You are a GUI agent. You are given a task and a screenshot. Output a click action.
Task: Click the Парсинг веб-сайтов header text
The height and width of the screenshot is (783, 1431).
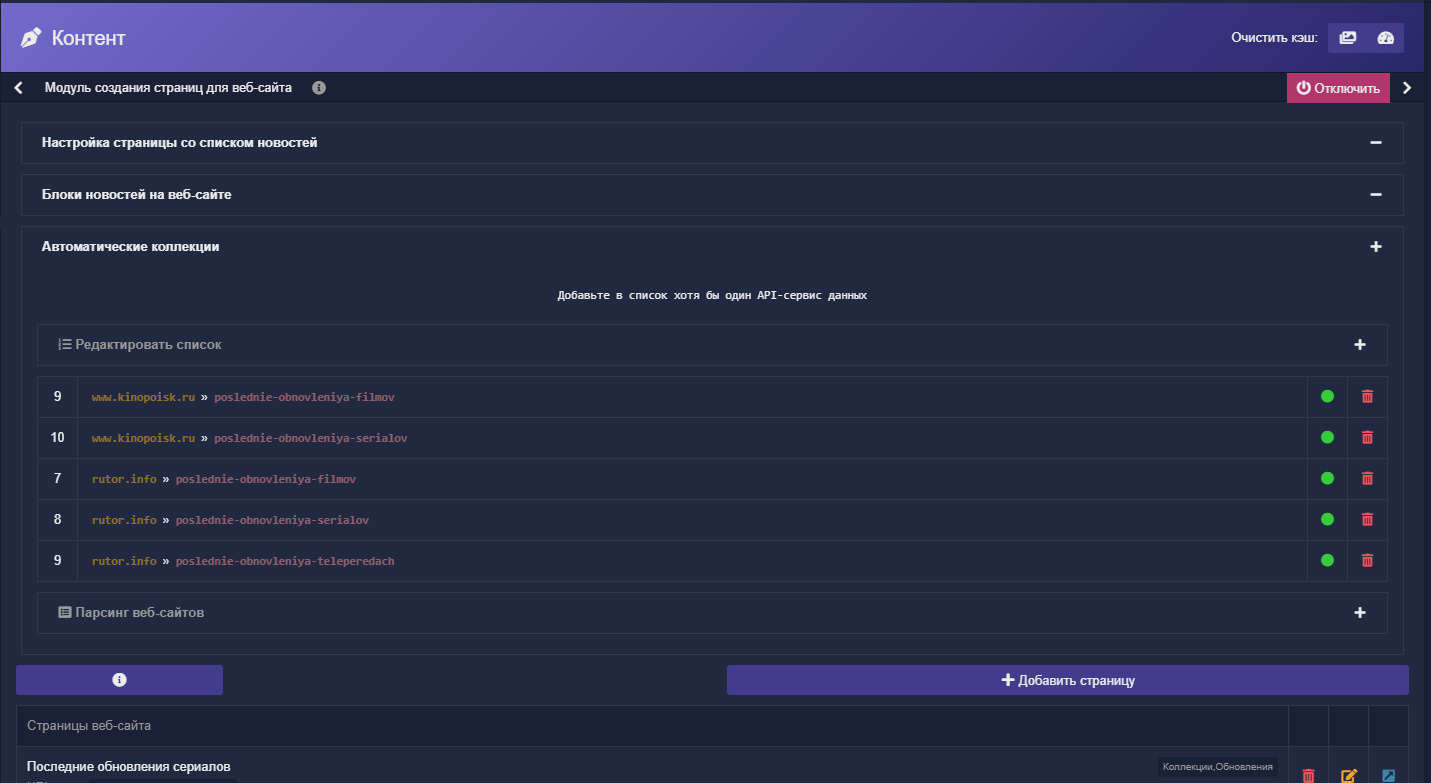[140, 613]
